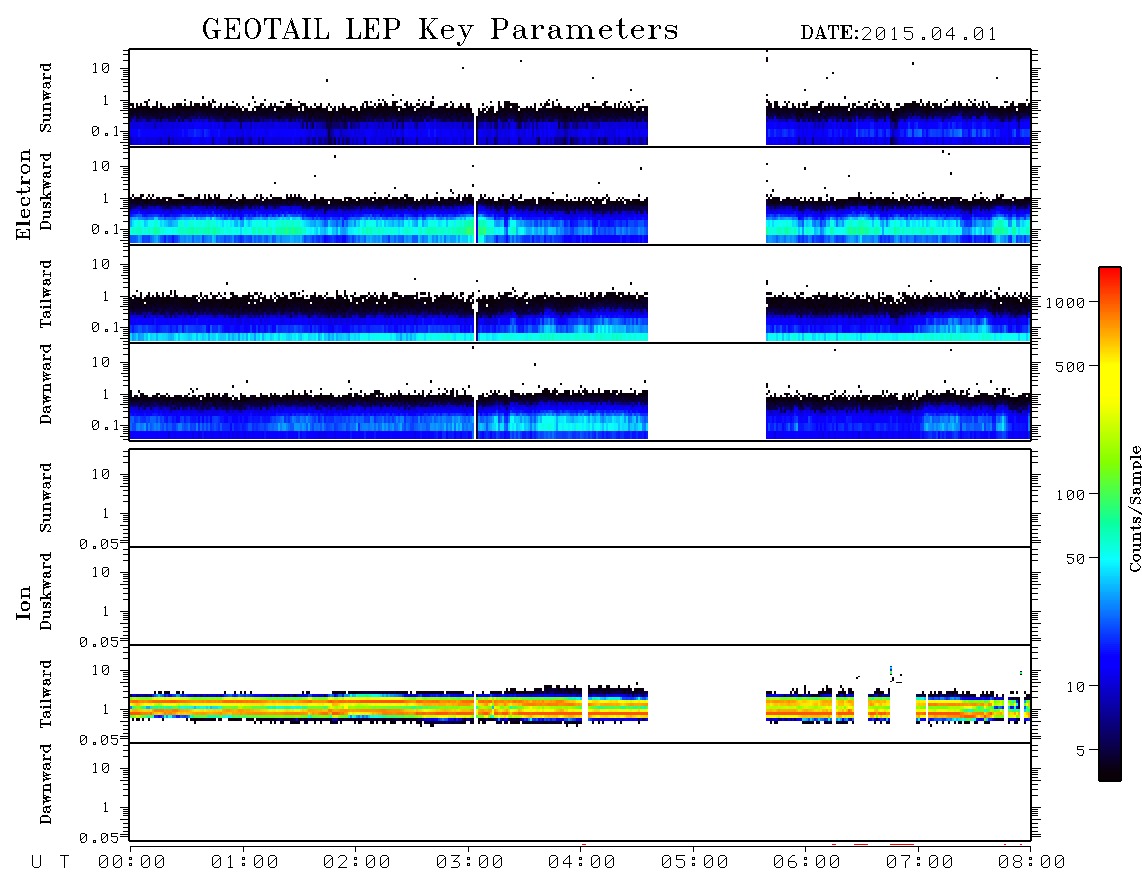The image size is (1142, 880).
Task: Click the U T axis label
Action: [50, 863]
